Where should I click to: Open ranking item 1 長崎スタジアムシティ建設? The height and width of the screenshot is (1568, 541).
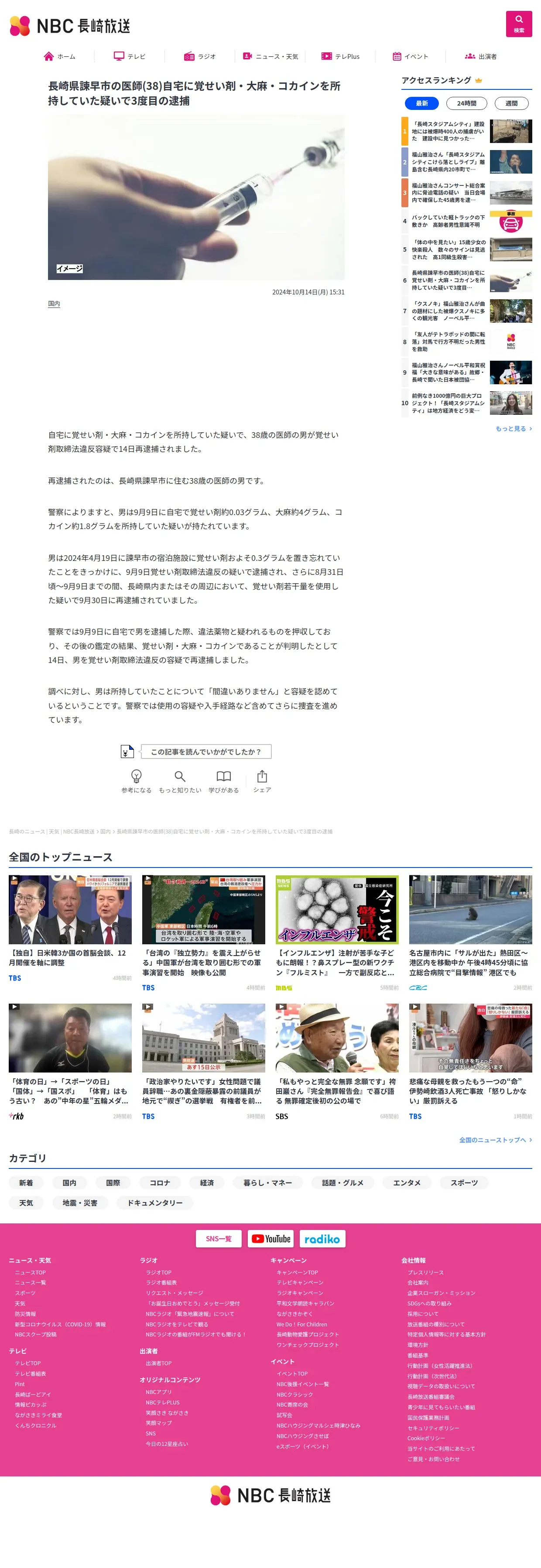(467, 131)
